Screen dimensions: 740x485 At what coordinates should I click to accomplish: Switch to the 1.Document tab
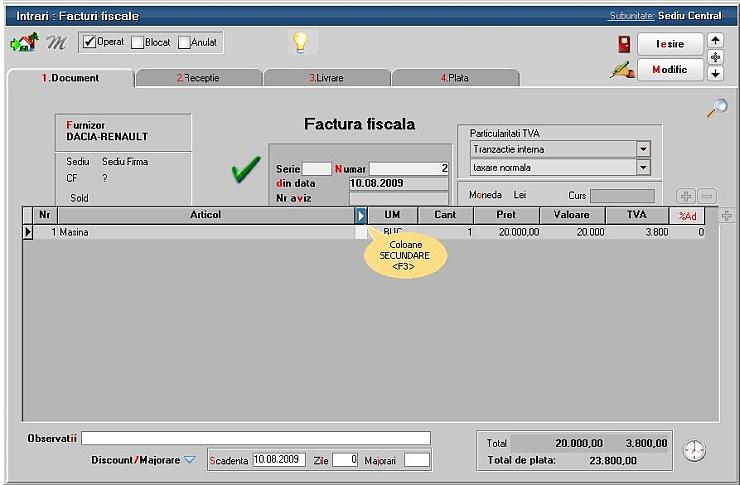71,78
